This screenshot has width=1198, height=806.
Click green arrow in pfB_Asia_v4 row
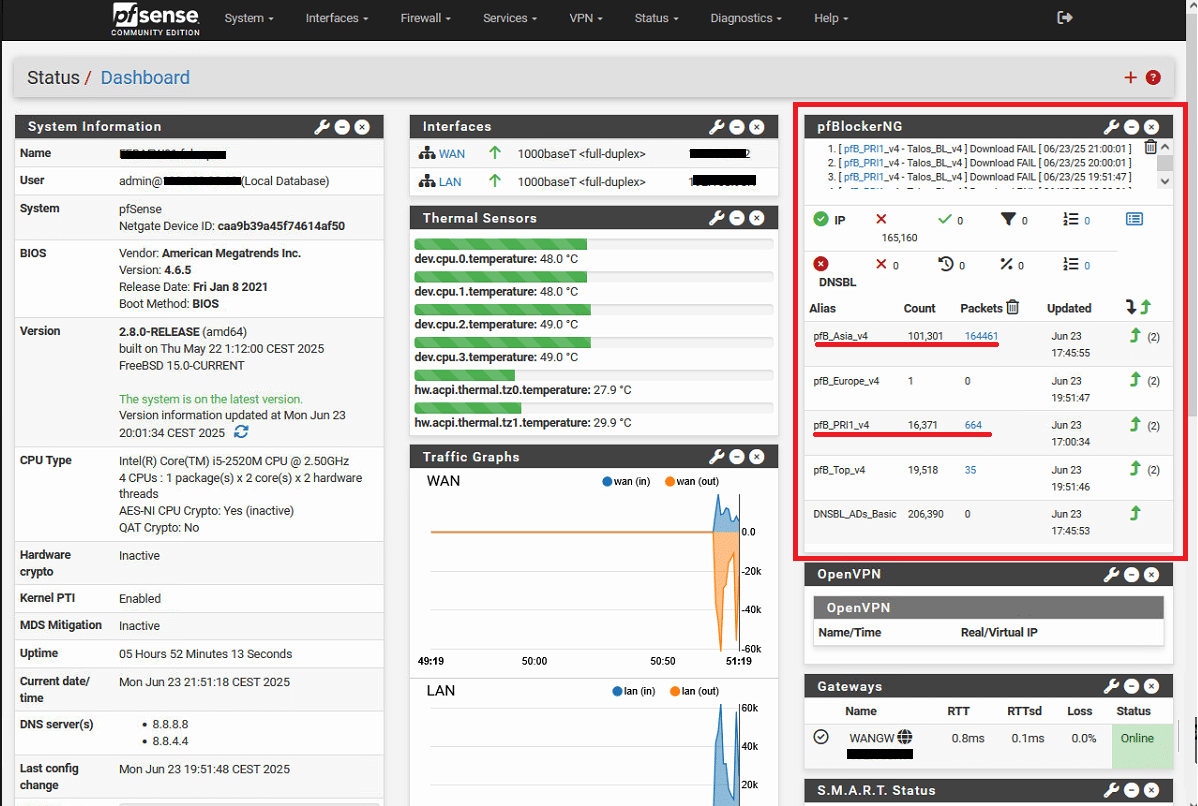coord(1135,335)
